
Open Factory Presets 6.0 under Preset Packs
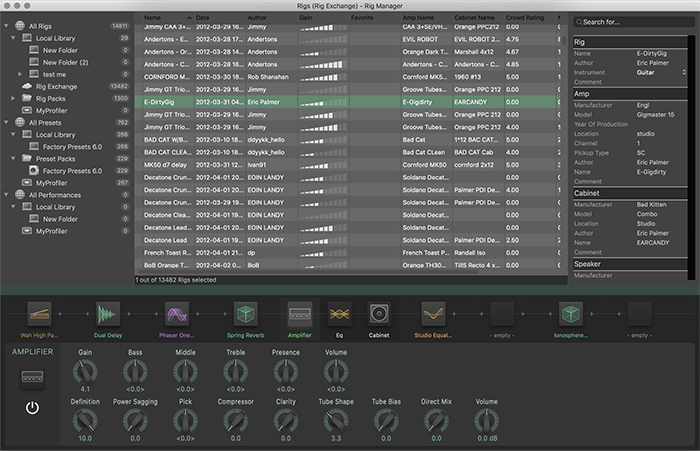click(x=72, y=171)
